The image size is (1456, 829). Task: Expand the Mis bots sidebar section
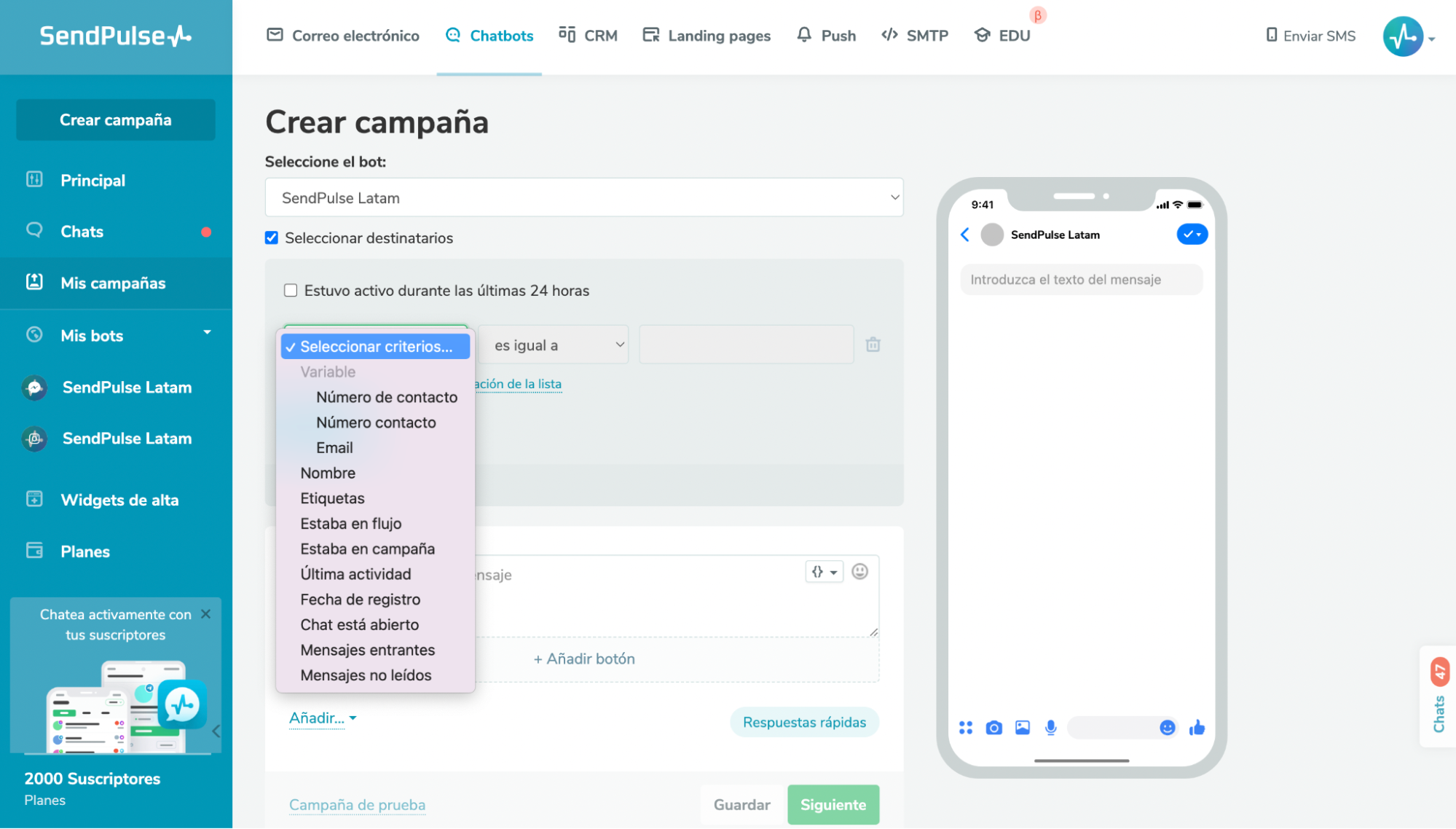pyautogui.click(x=116, y=335)
